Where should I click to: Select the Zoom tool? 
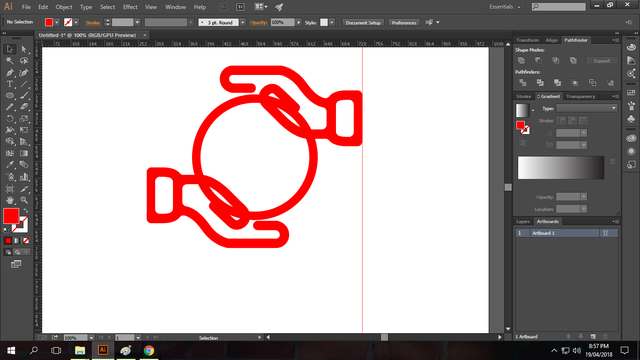24,200
